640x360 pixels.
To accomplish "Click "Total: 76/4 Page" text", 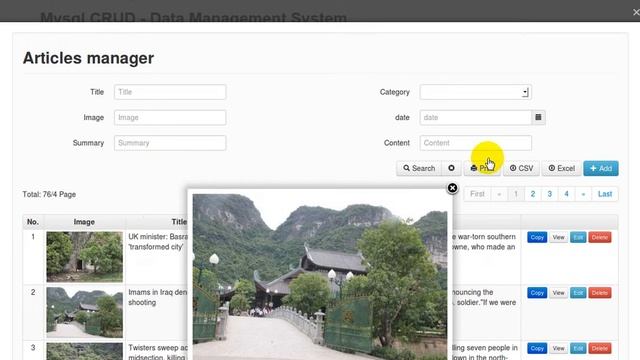I will [x=49, y=194].
